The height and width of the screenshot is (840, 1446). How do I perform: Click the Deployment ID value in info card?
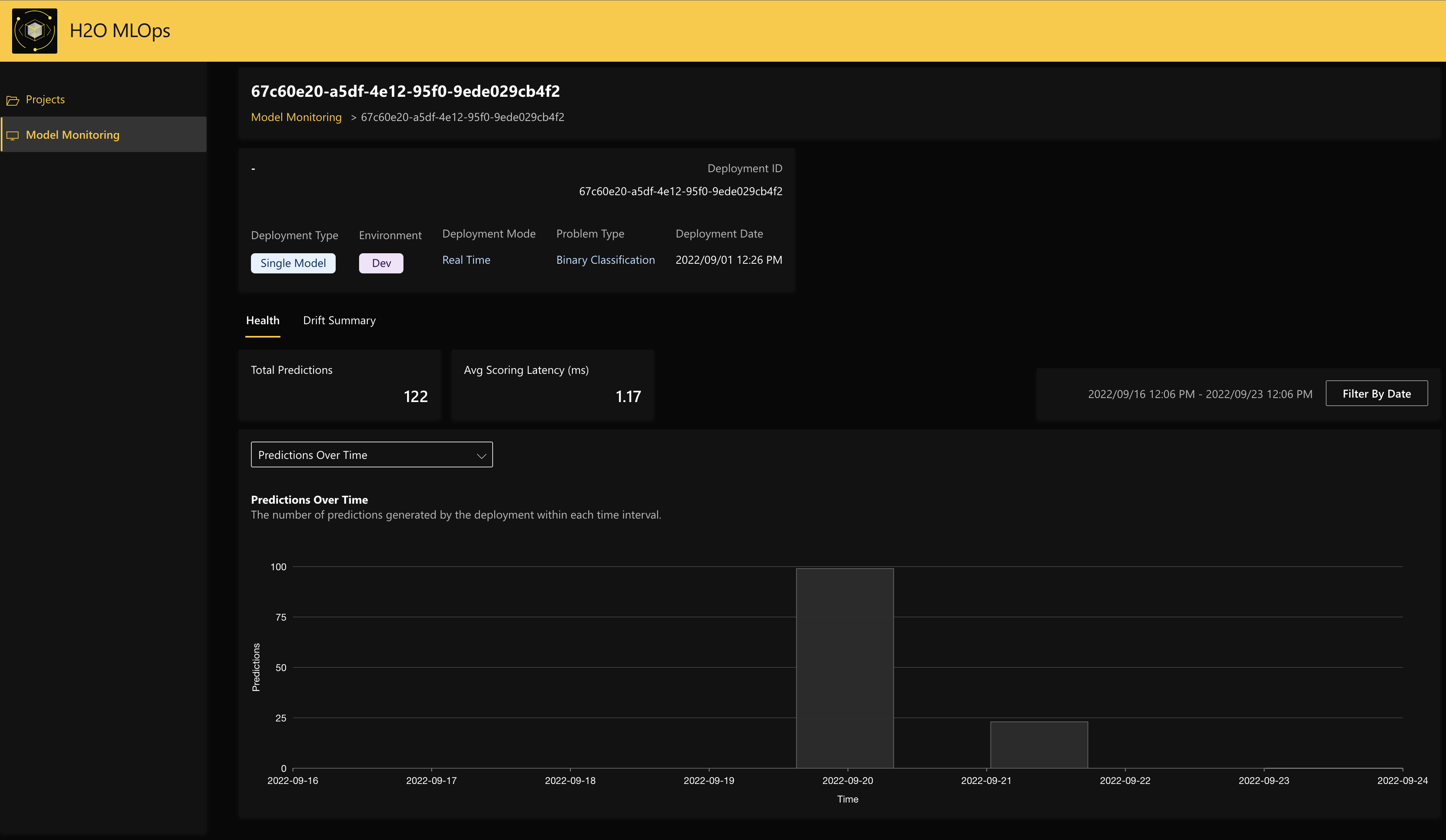point(681,192)
